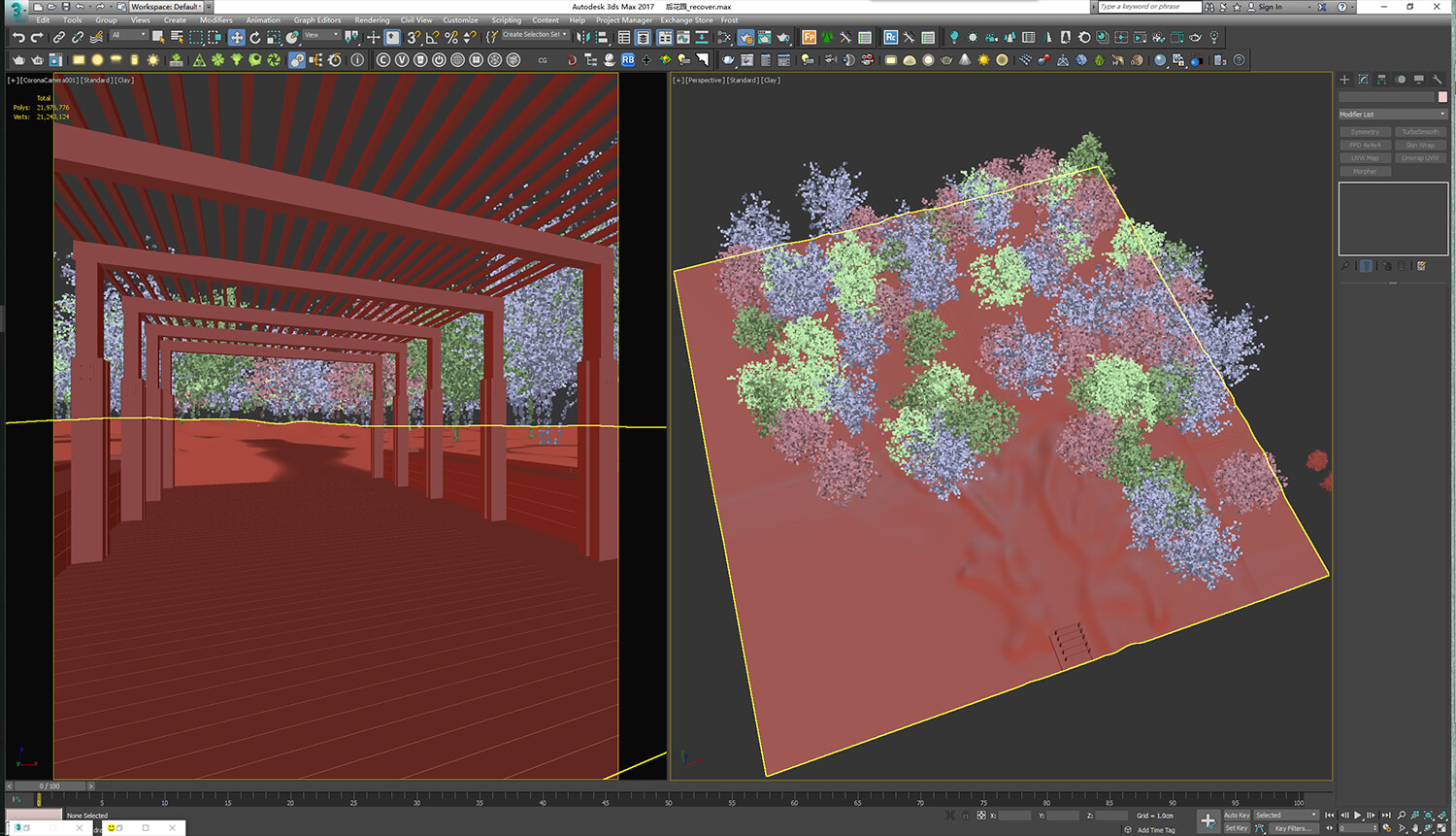Image resolution: width=1456 pixels, height=836 pixels.
Task: Toggle Window/Crossing selection mode
Action: (x=215, y=38)
